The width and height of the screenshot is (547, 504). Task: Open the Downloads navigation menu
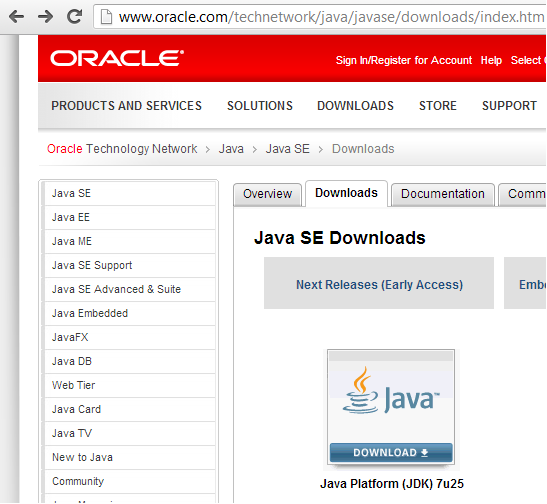[355, 106]
